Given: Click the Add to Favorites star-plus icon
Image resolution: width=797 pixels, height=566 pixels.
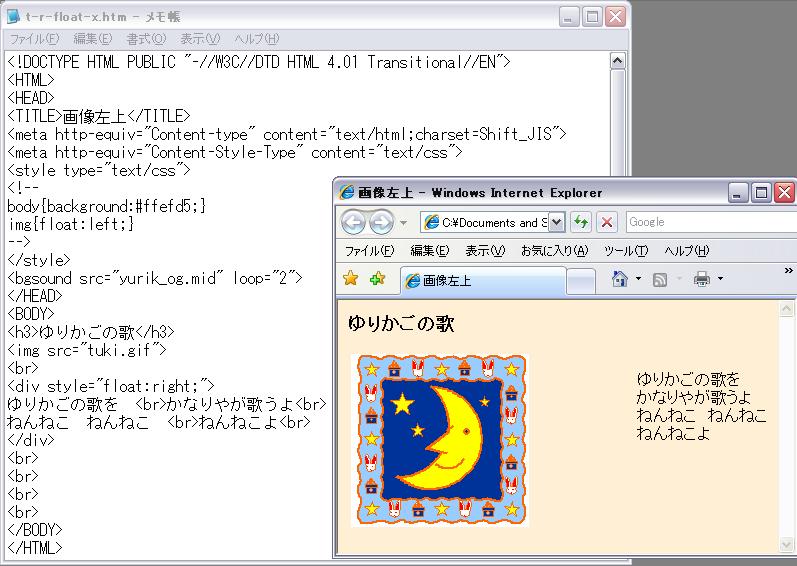Looking at the screenshot, I should click(x=377, y=278).
